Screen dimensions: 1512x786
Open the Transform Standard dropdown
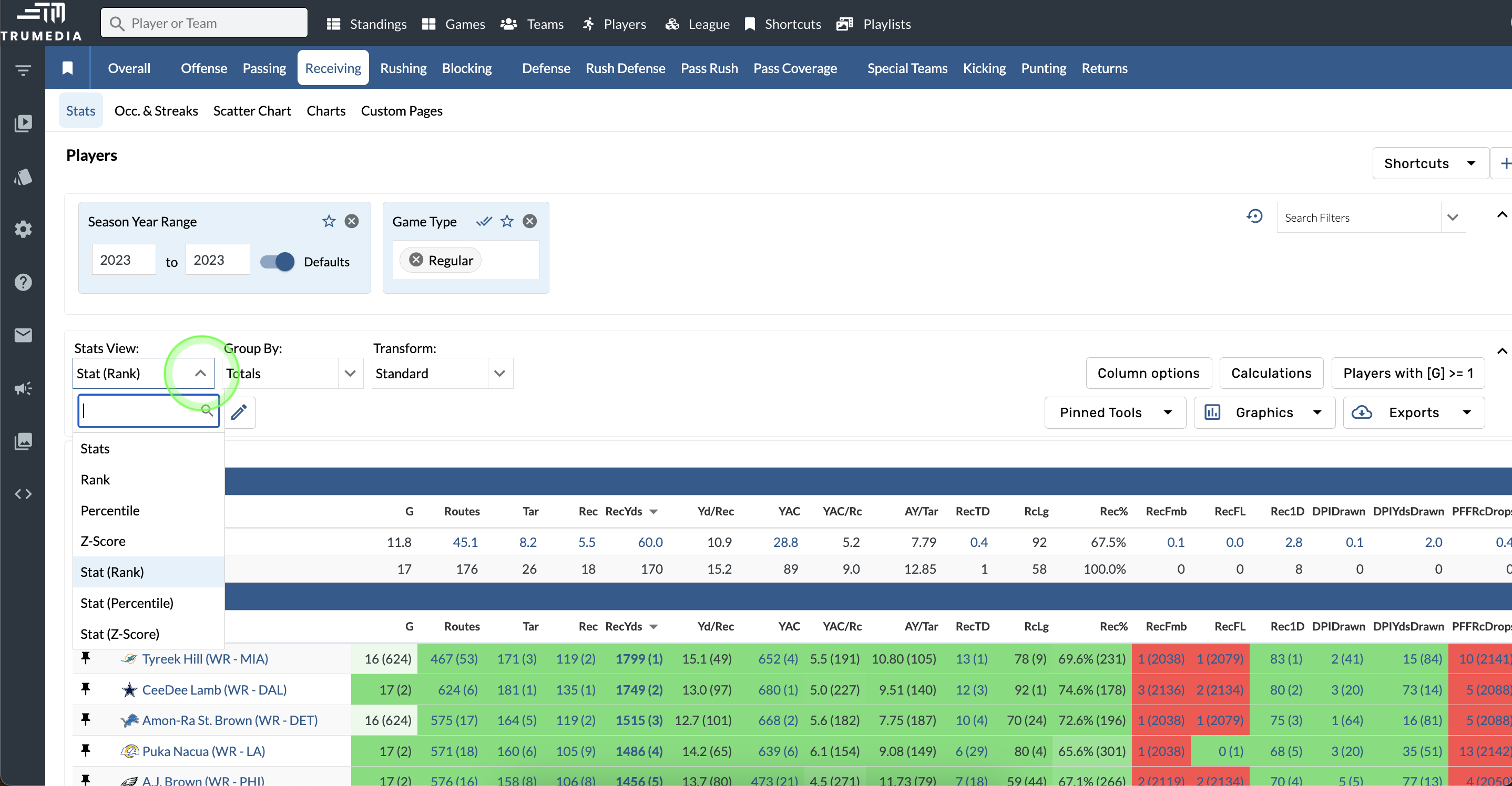click(x=499, y=374)
